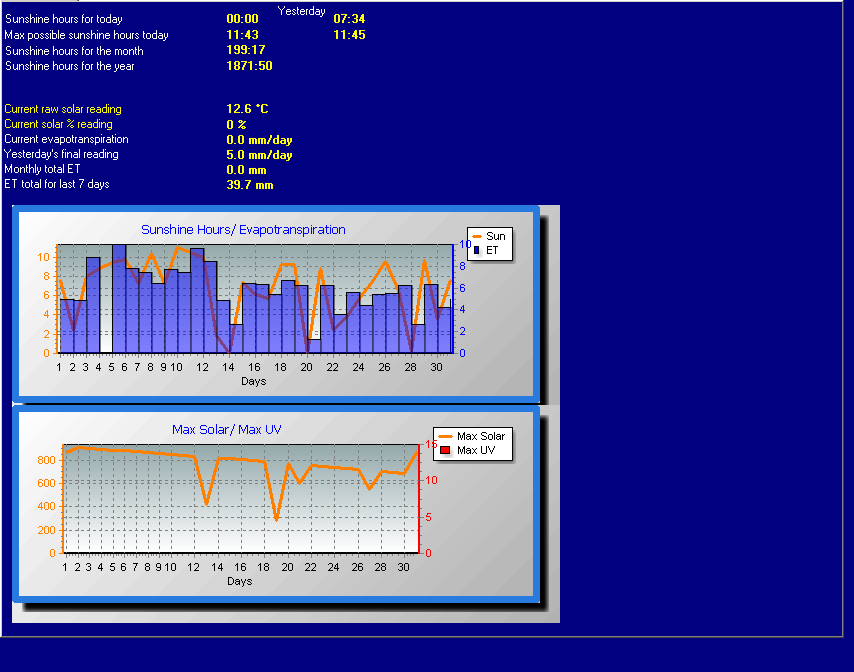This screenshot has width=854, height=672.
Task: Click 'Sunshine Hours/ Evapotranspiration' chart title
Action: [x=243, y=230]
